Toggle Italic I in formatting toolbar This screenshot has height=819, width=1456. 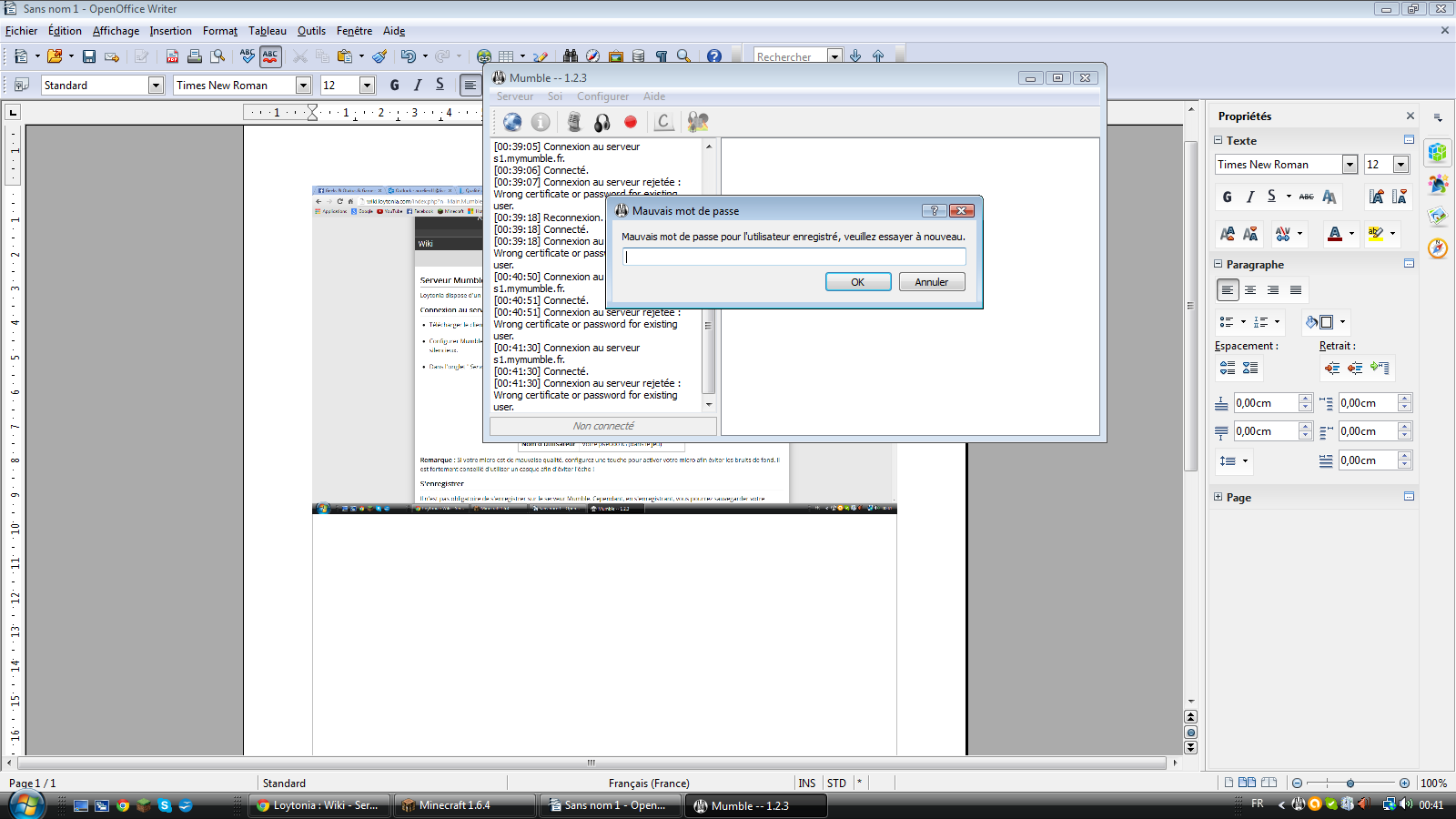tap(417, 85)
